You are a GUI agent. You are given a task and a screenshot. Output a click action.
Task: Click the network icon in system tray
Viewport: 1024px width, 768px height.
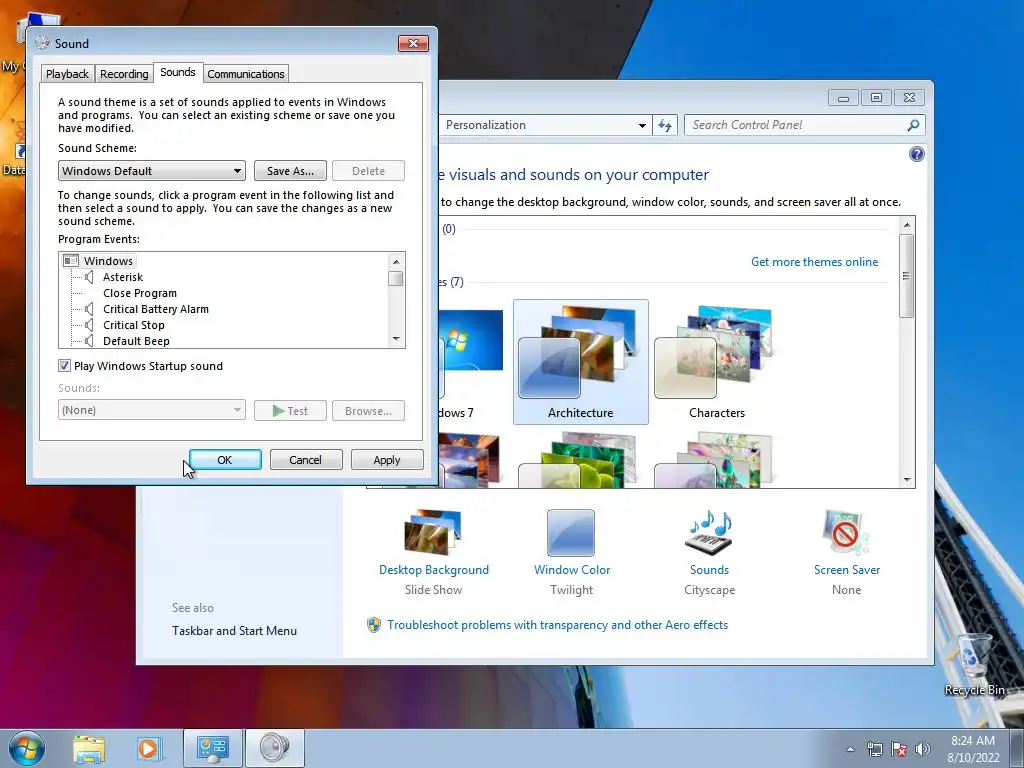click(x=874, y=749)
